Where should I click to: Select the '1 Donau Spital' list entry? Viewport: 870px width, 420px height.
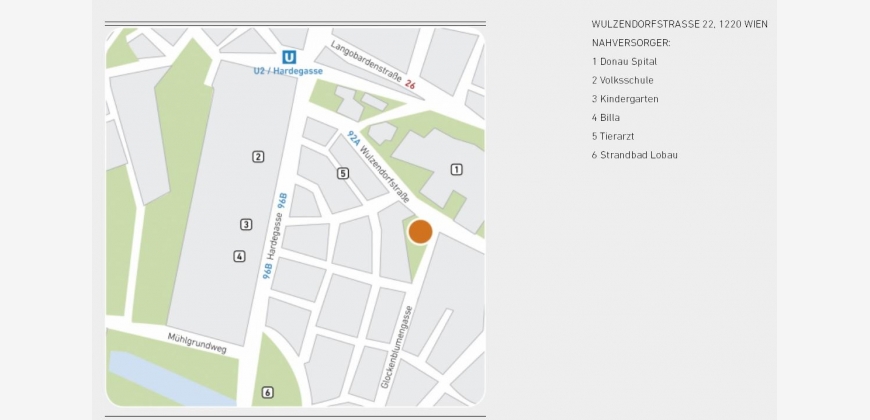(x=624, y=62)
